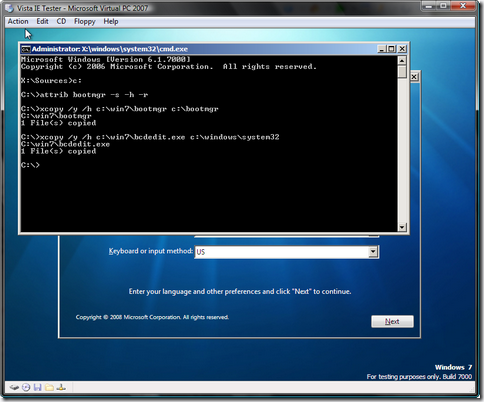The height and width of the screenshot is (402, 484).
Task: Minimize the cmd.exe window
Action: tap(382, 49)
